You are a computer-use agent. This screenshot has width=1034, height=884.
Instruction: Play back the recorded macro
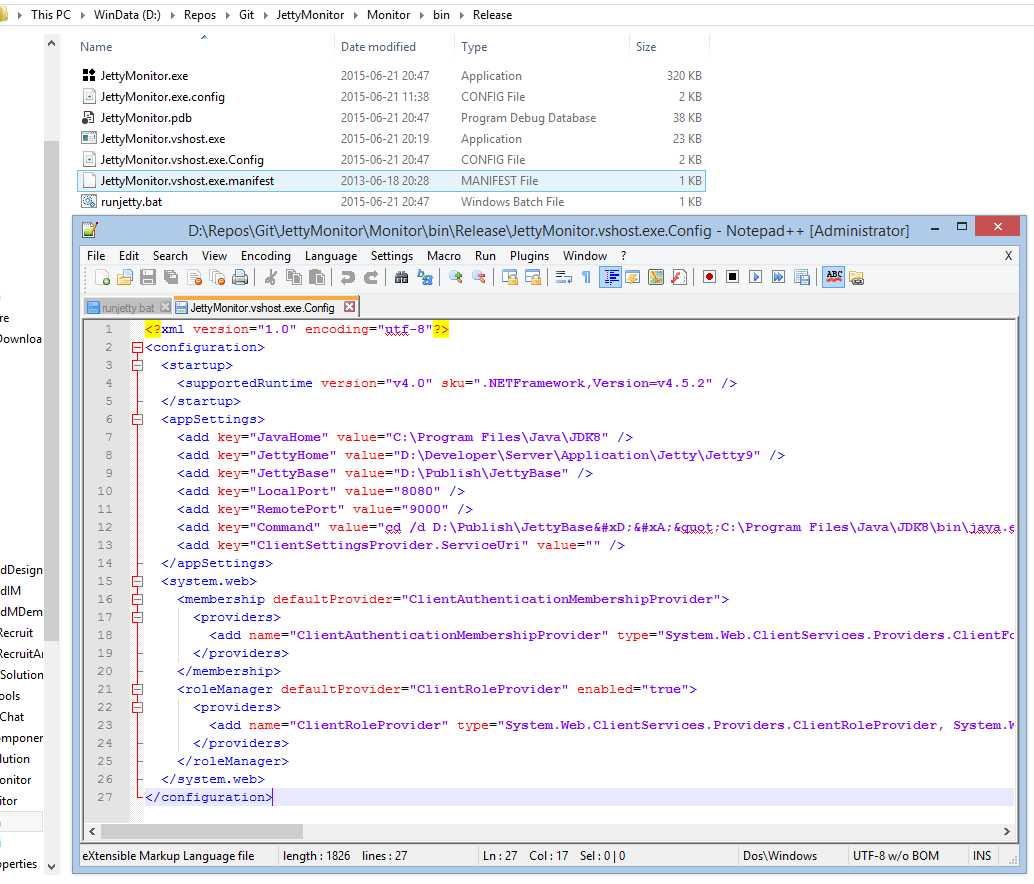click(x=755, y=278)
